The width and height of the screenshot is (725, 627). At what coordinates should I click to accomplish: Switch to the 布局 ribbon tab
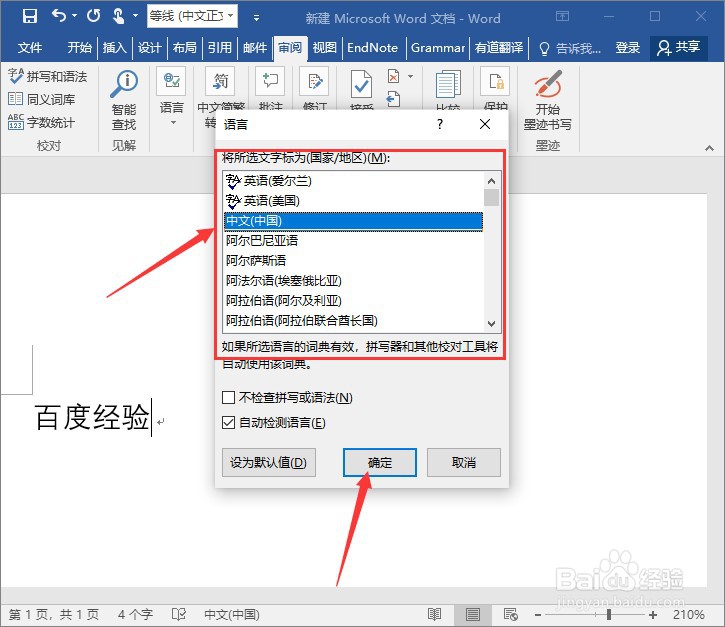(x=184, y=48)
